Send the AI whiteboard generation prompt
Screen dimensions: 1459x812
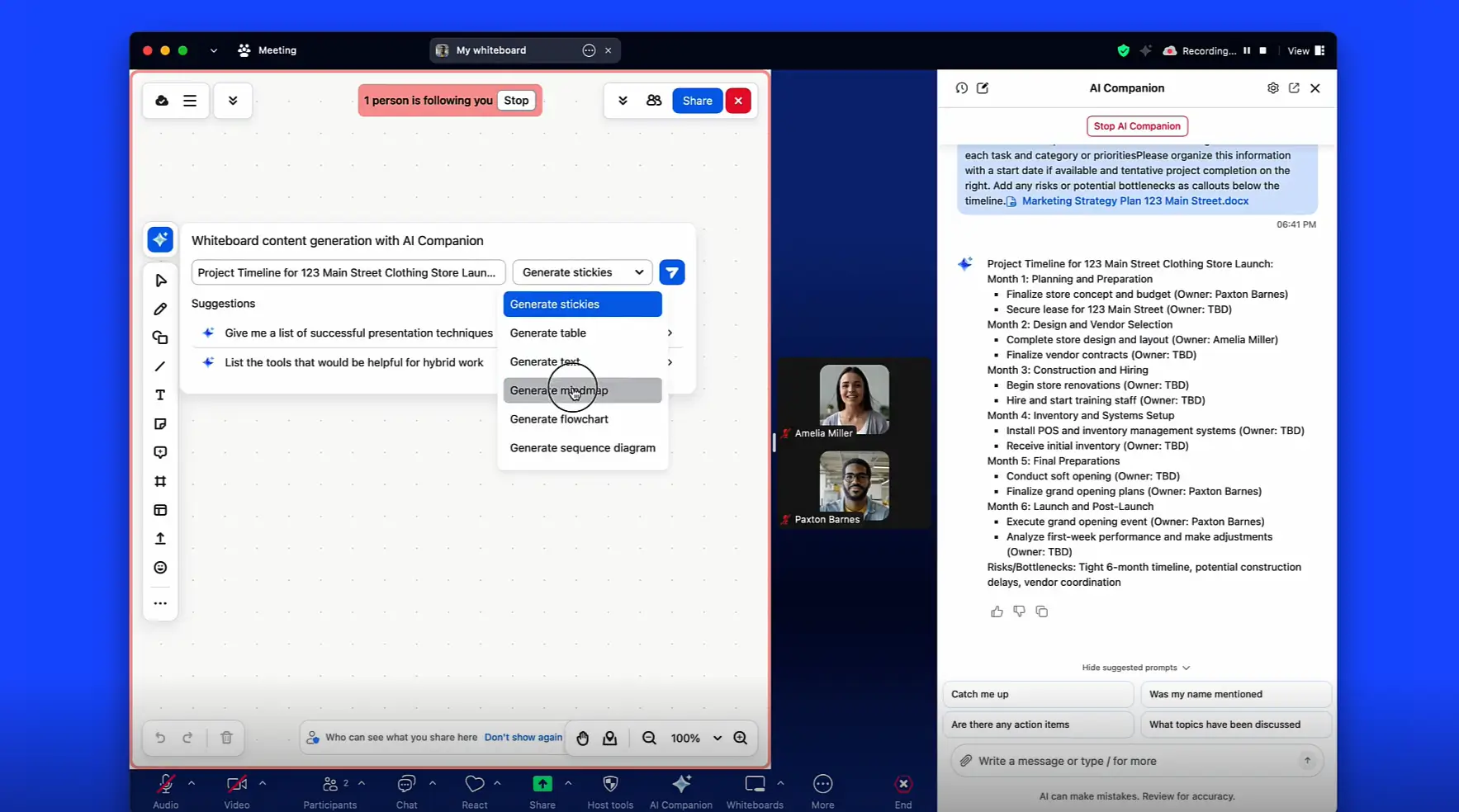coord(672,272)
